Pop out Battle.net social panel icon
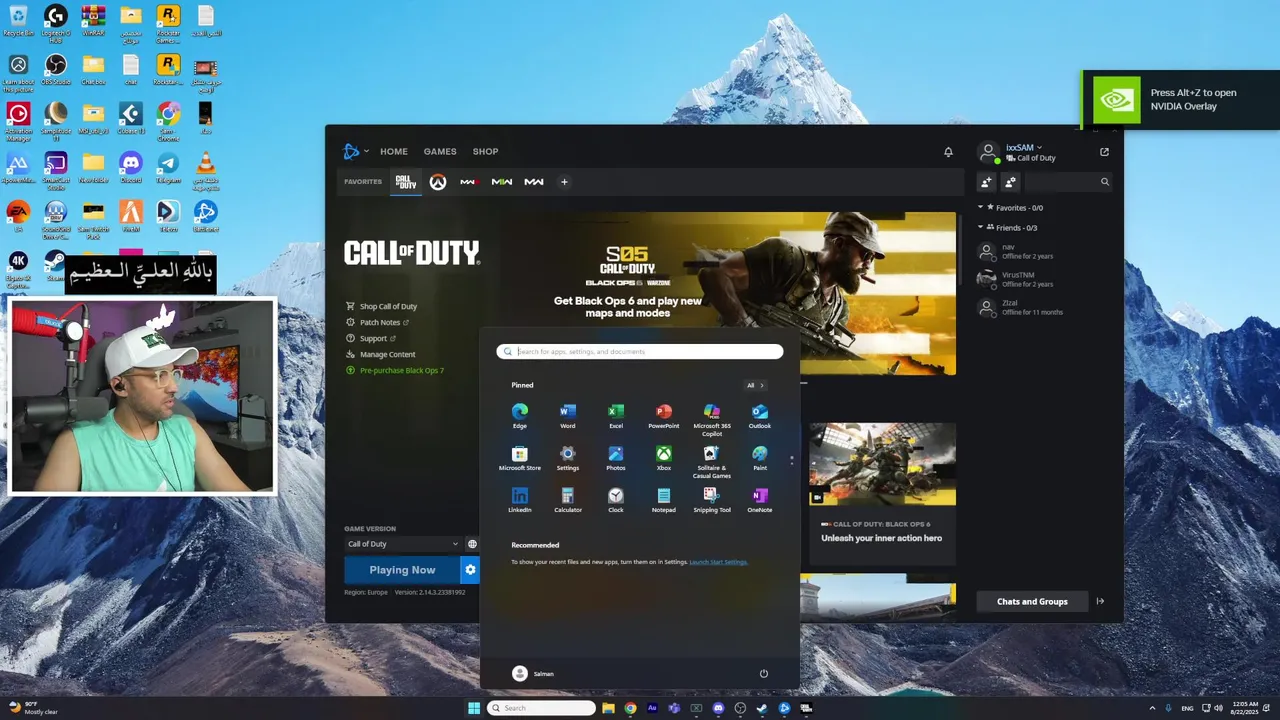1280x720 pixels. 1104,152
